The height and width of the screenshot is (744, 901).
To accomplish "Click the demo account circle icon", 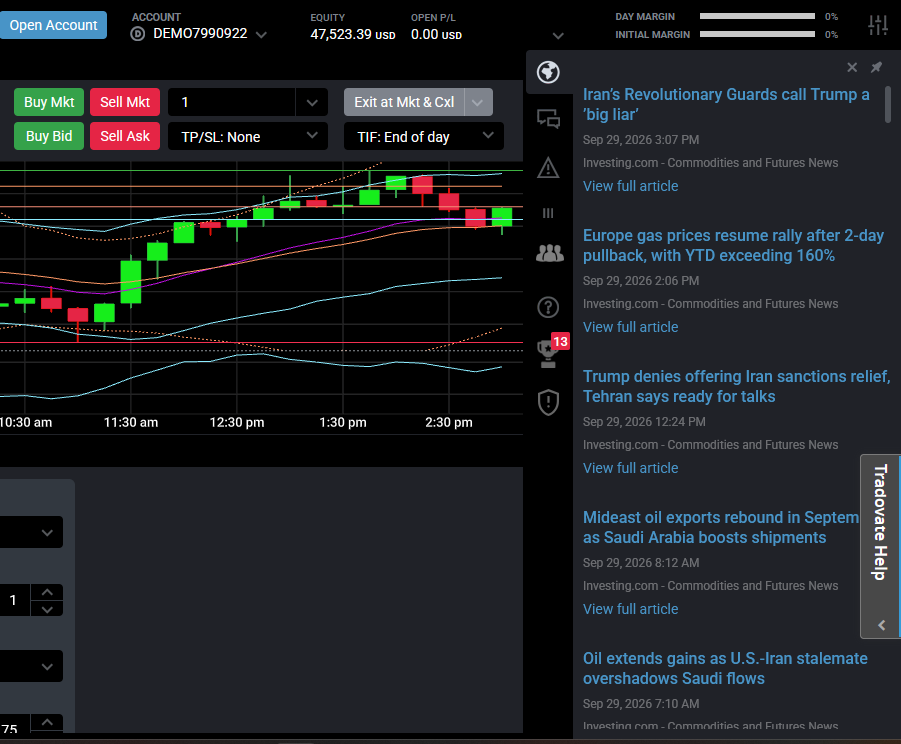I will [x=138, y=34].
